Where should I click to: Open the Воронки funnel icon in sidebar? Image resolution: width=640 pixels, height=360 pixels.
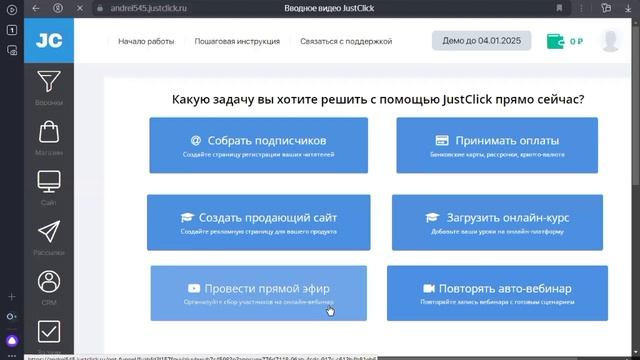tap(49, 81)
